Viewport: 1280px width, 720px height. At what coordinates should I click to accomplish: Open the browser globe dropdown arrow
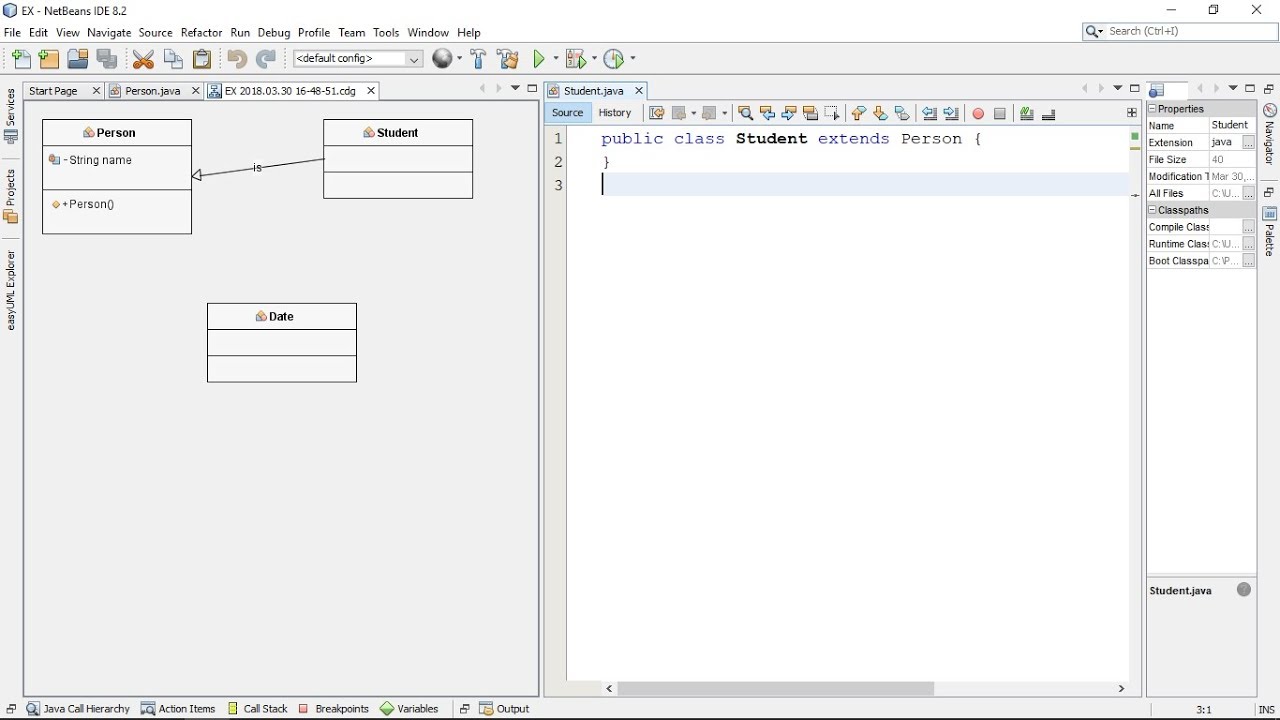459,59
